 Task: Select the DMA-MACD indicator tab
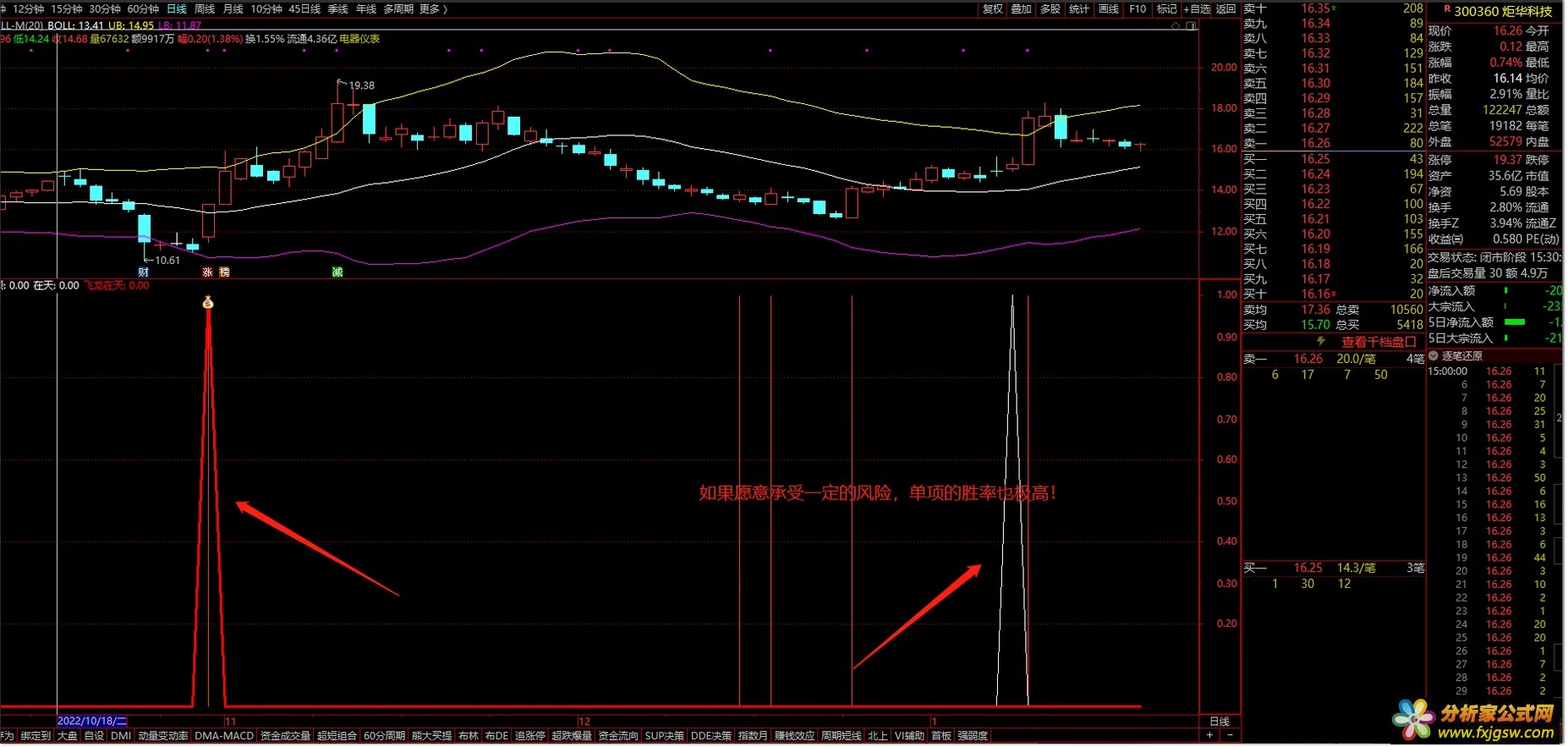click(x=224, y=736)
